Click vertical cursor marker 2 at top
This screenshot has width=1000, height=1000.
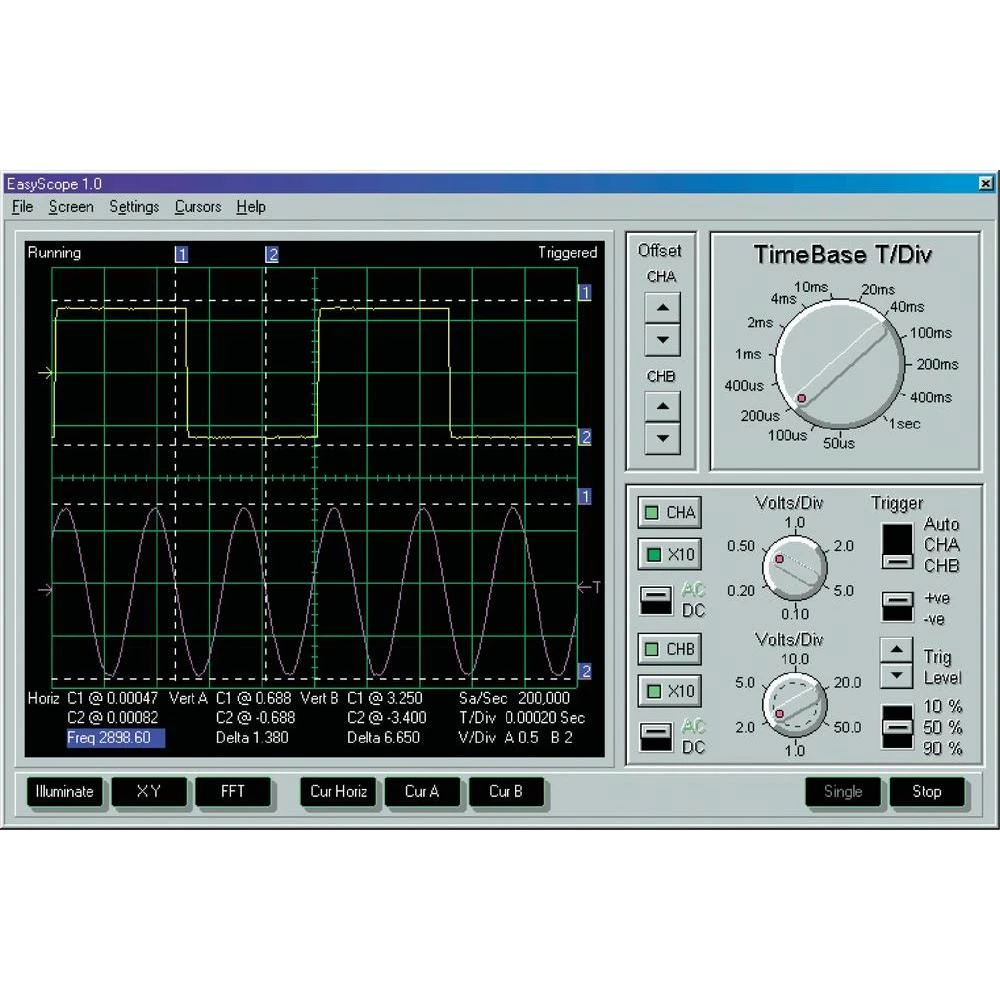click(271, 254)
